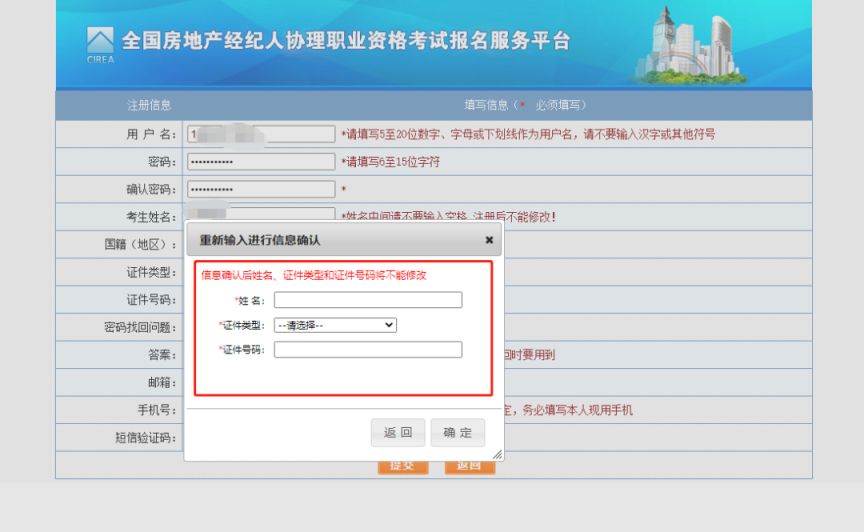The height and width of the screenshot is (532, 864).
Task: Click the 密码找回问题 label
Action: 140,327
